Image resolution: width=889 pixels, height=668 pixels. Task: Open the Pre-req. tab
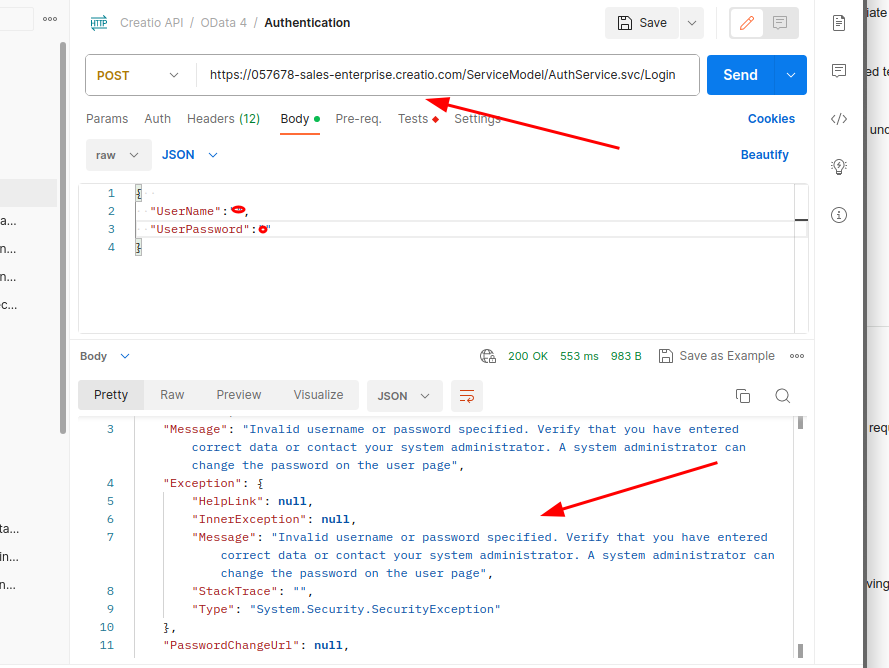point(358,119)
